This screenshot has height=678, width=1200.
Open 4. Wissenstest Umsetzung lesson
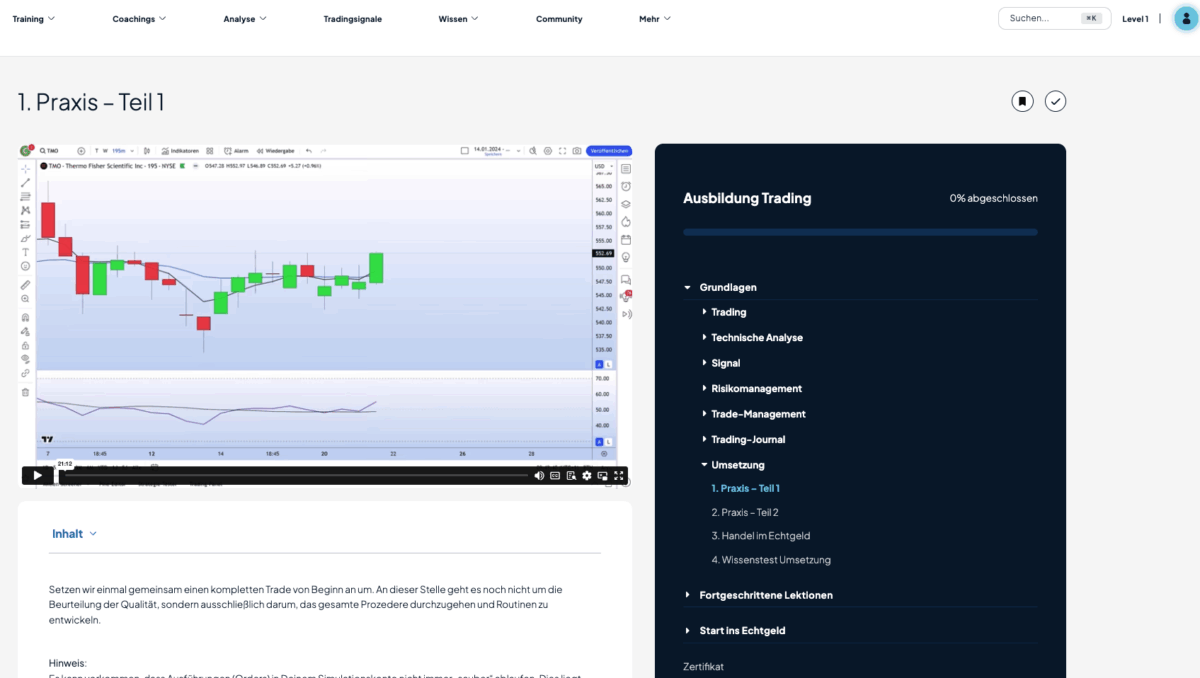pyautogui.click(x=770, y=560)
